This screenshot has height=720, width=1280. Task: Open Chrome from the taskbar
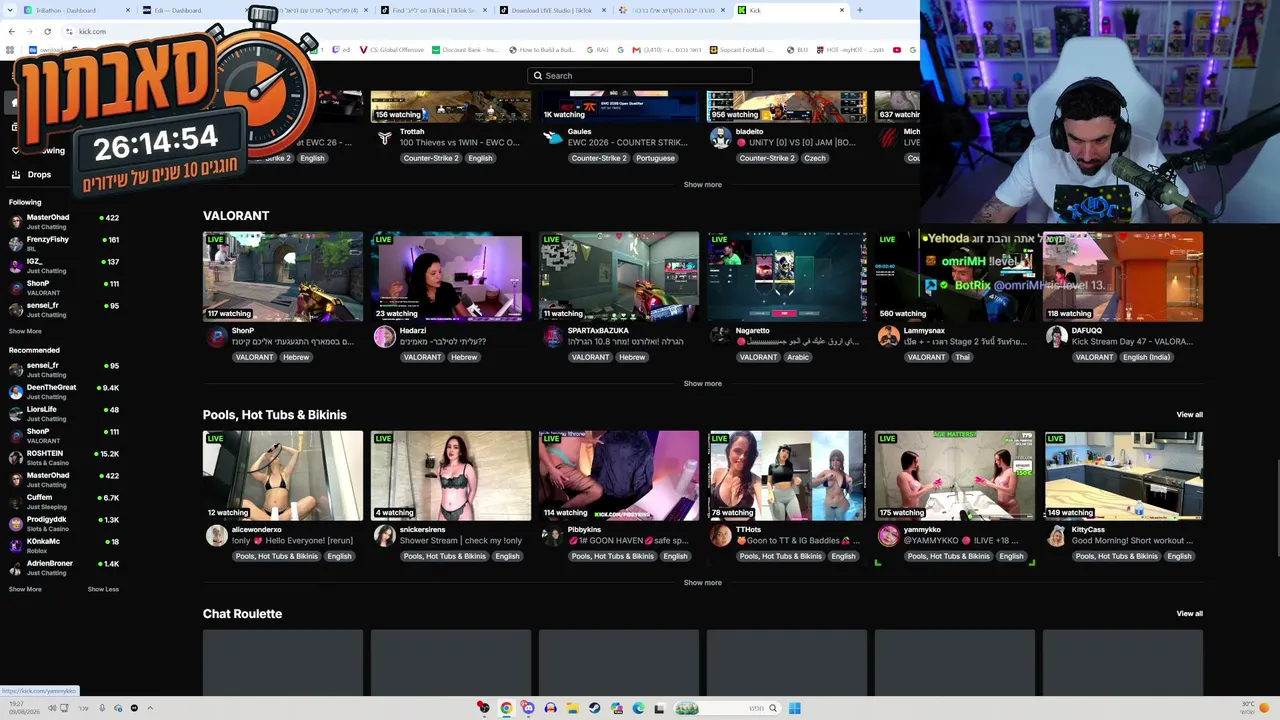click(x=506, y=708)
